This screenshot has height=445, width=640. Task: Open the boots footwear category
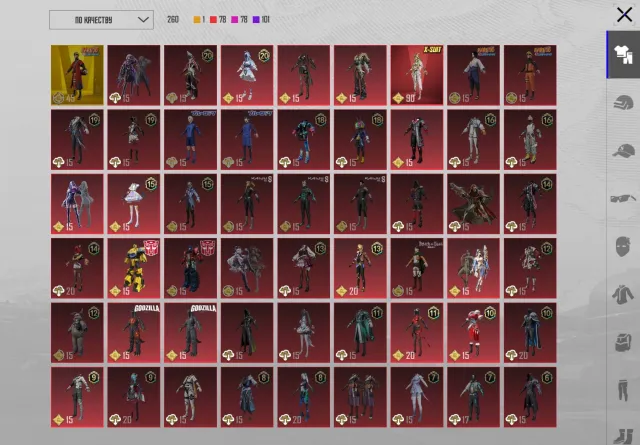[x=623, y=436]
